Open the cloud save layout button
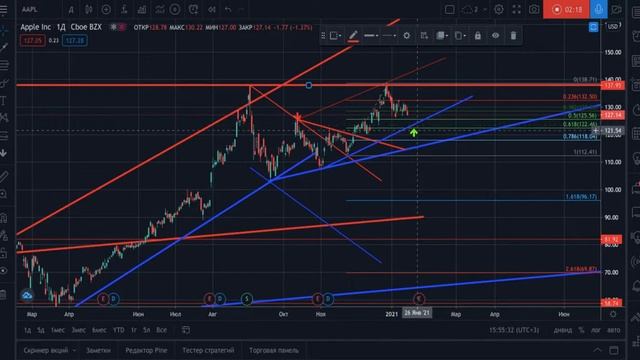 coord(468,9)
